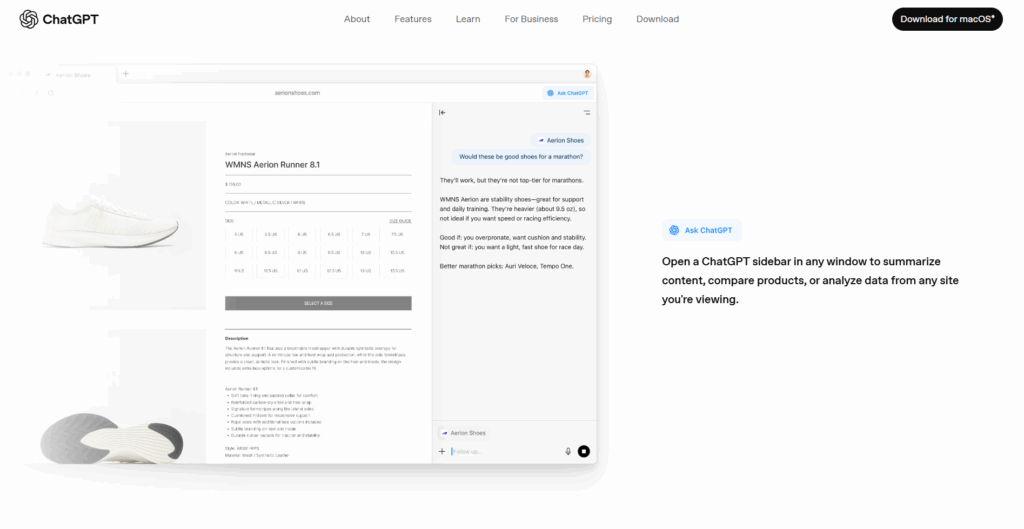This screenshot has width=1024, height=529.
Task: Select the 10.5 US size option
Action: pyautogui.click(x=397, y=252)
